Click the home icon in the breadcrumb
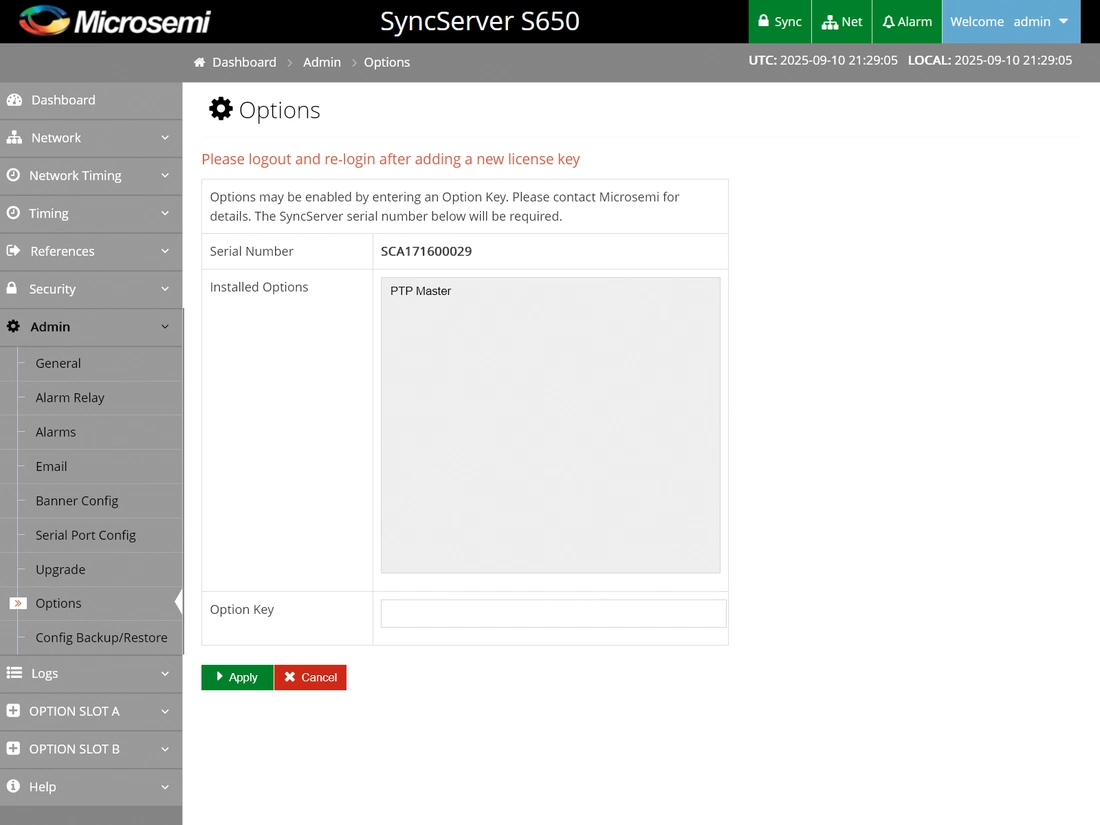The image size is (1100, 825). click(x=199, y=62)
